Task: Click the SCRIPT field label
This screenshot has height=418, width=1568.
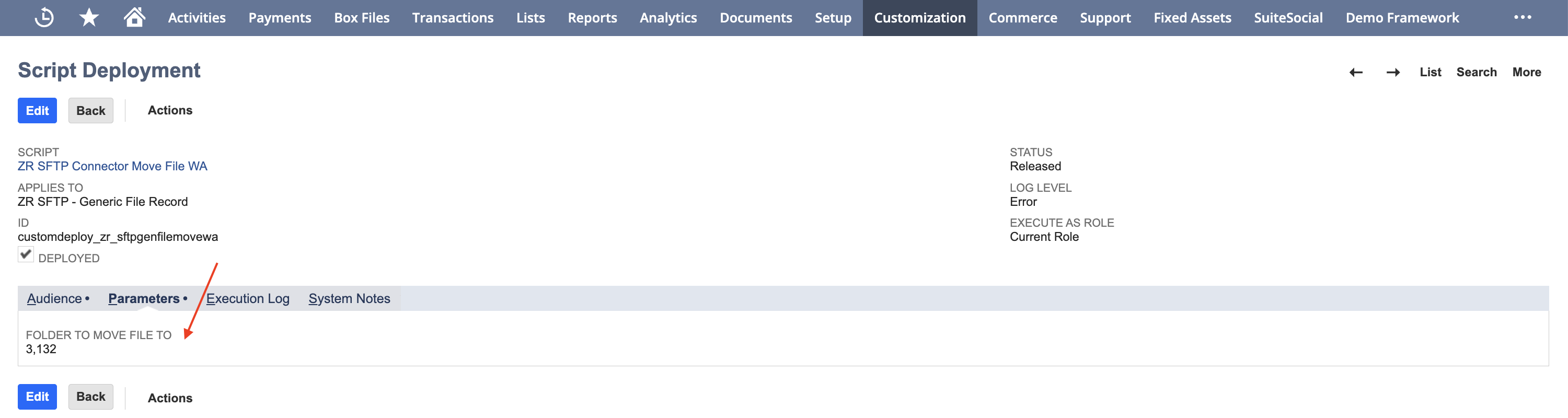Action: pos(38,152)
